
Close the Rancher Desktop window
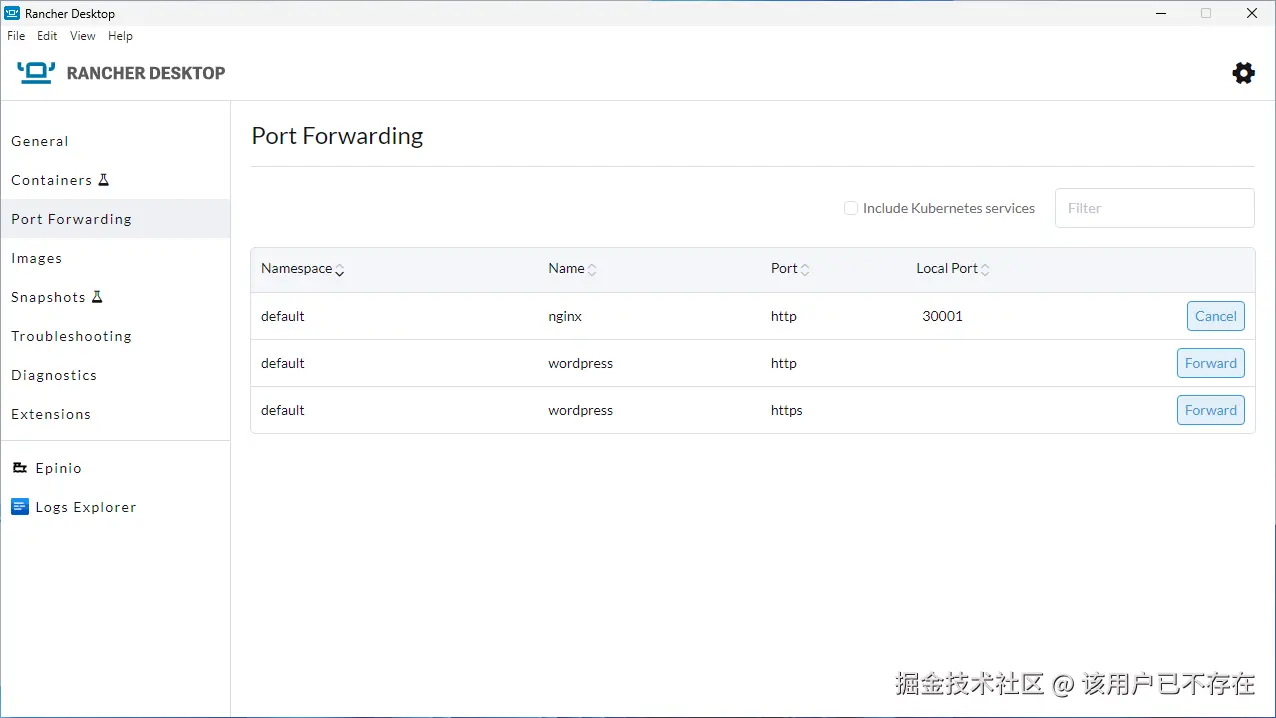tap(1252, 13)
